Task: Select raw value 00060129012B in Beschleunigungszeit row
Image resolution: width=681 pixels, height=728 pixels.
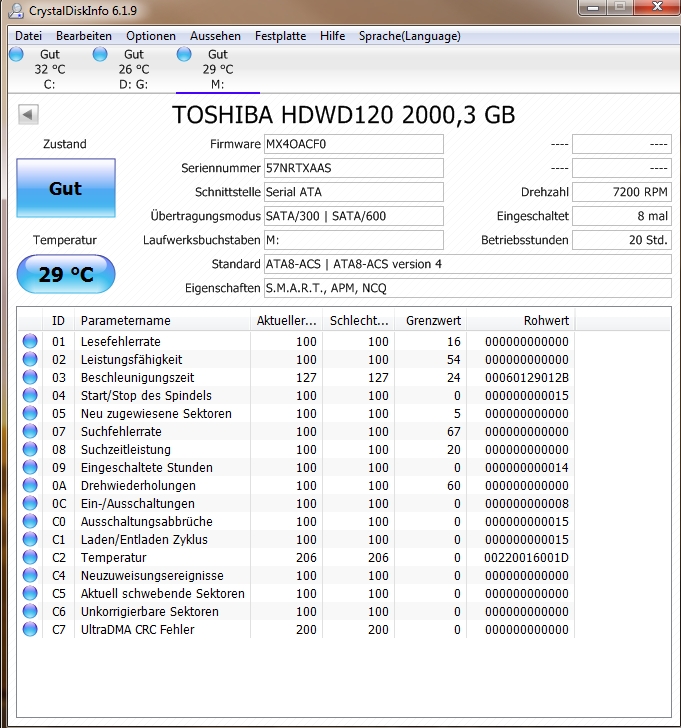Action: [526, 377]
